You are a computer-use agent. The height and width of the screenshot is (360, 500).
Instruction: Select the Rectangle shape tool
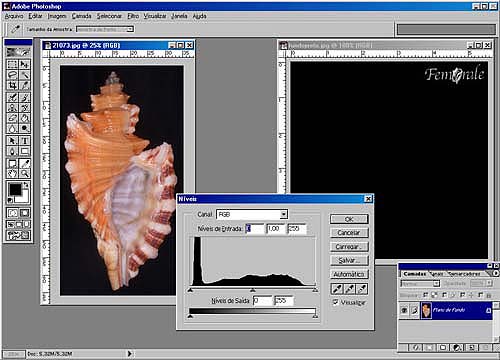[x=25, y=151]
